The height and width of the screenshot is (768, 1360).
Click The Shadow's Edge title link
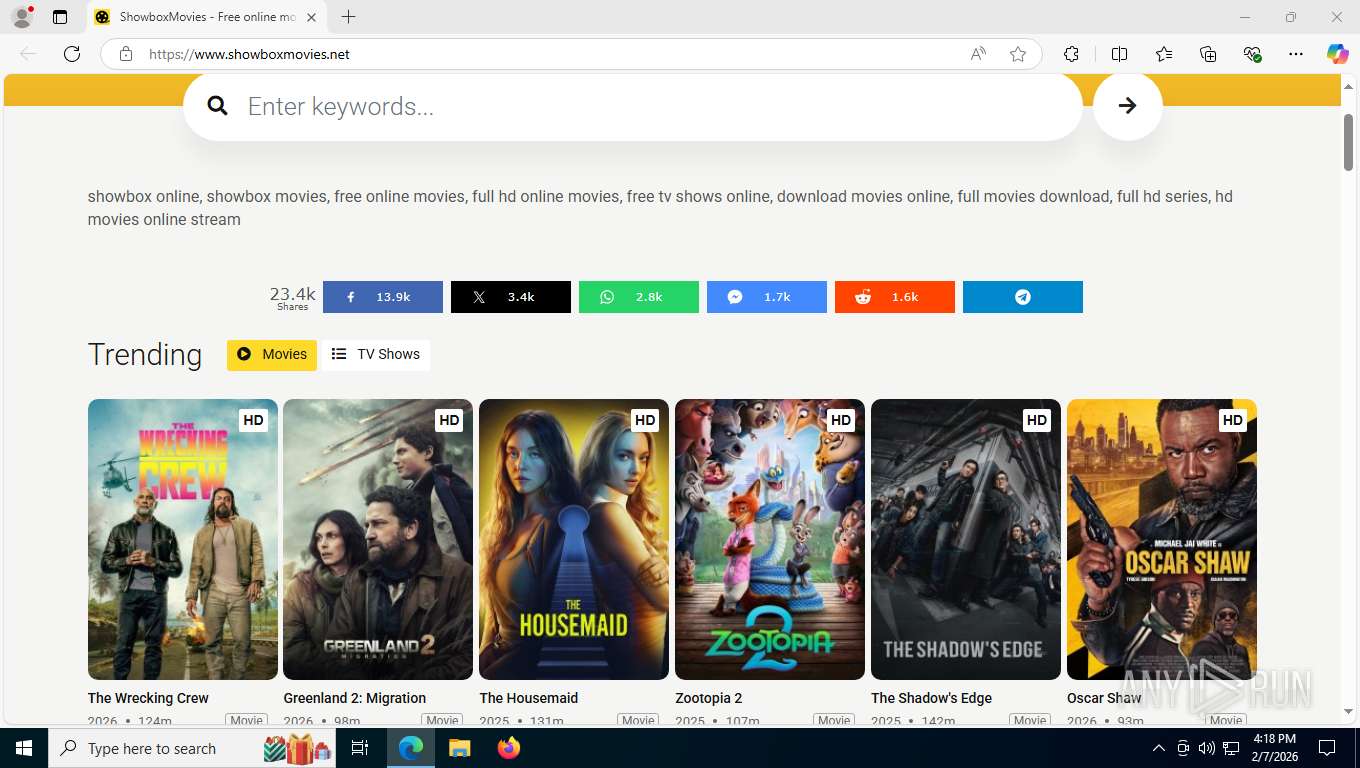931,698
